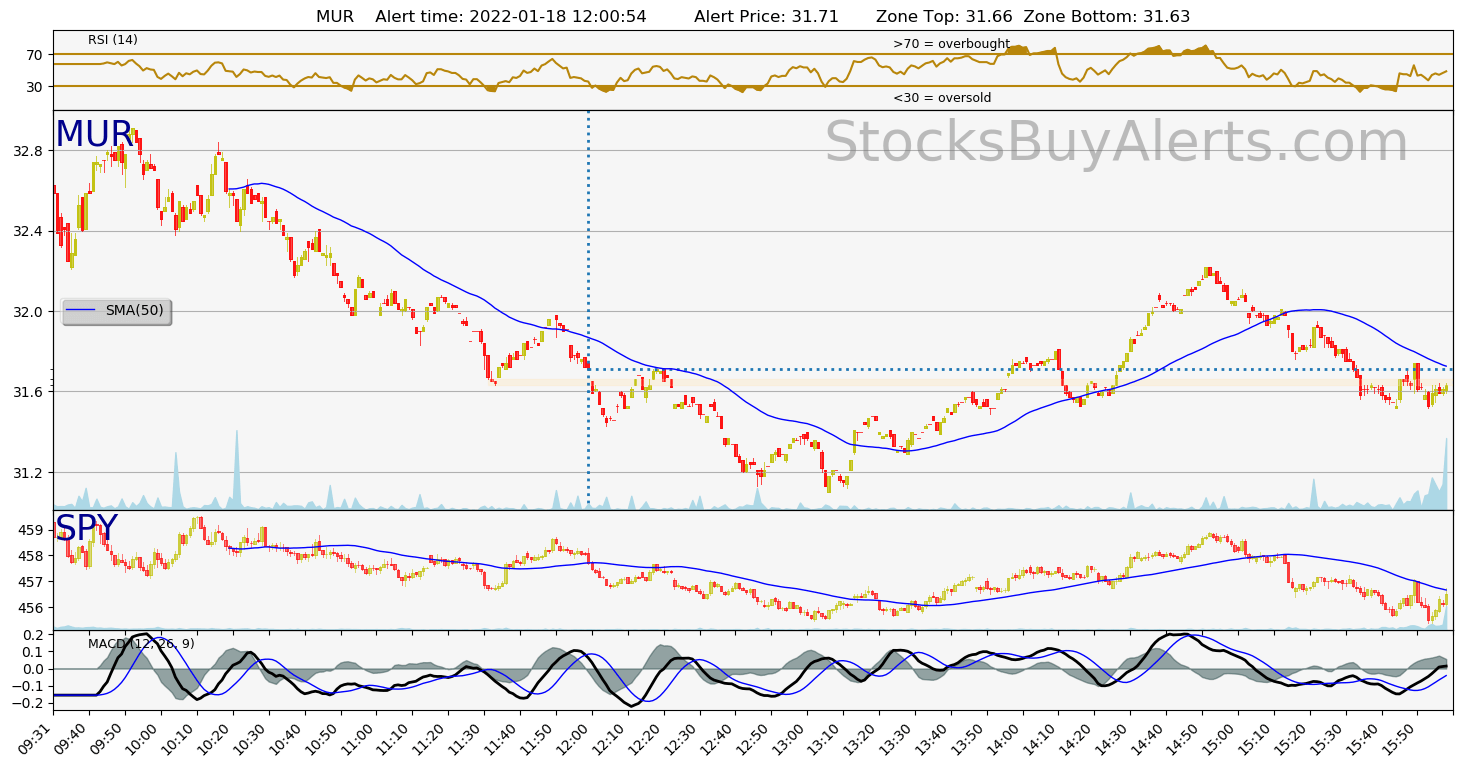Click the RSI (14) label
The width and height of the screenshot is (1468, 768).
coord(113,40)
